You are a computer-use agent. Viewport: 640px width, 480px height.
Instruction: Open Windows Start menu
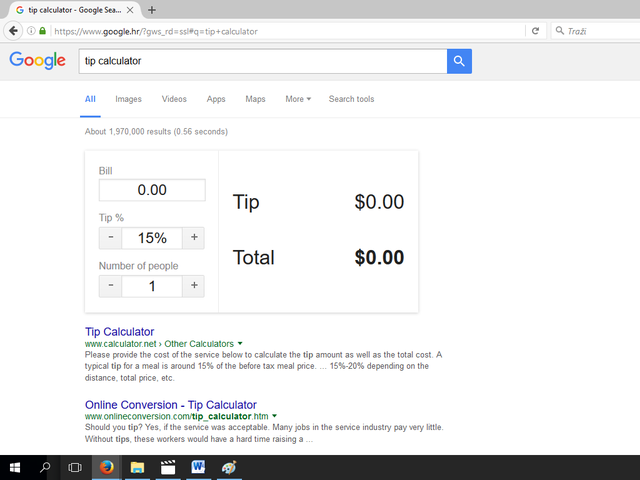tap(15, 467)
